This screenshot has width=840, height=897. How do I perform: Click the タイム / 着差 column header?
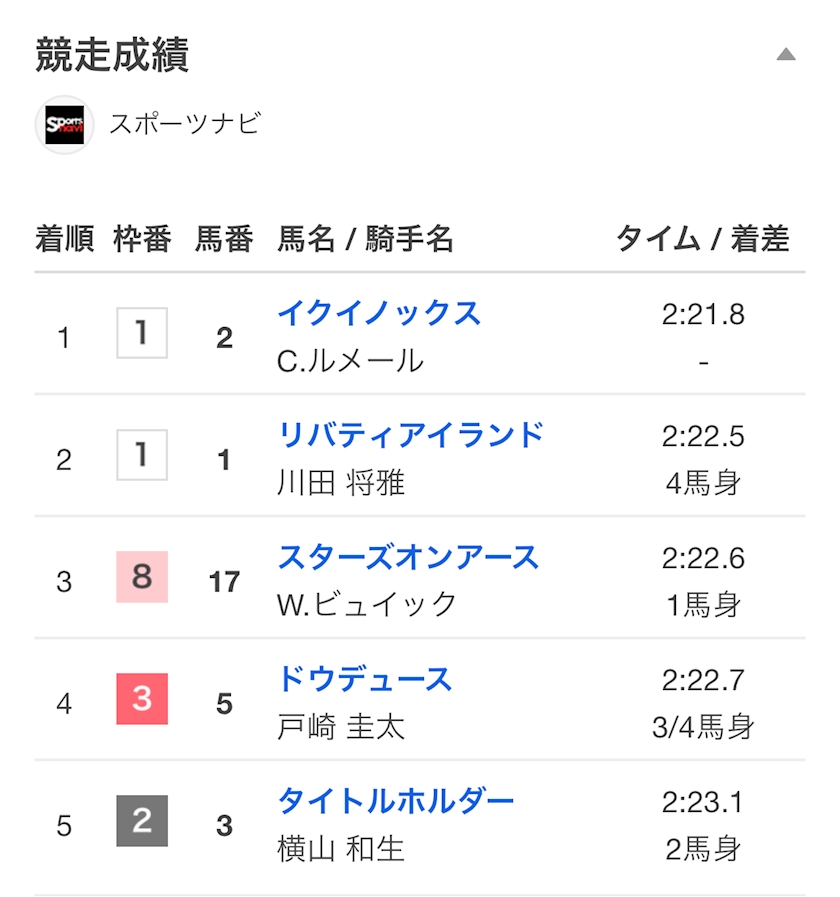pyautogui.click(x=702, y=239)
